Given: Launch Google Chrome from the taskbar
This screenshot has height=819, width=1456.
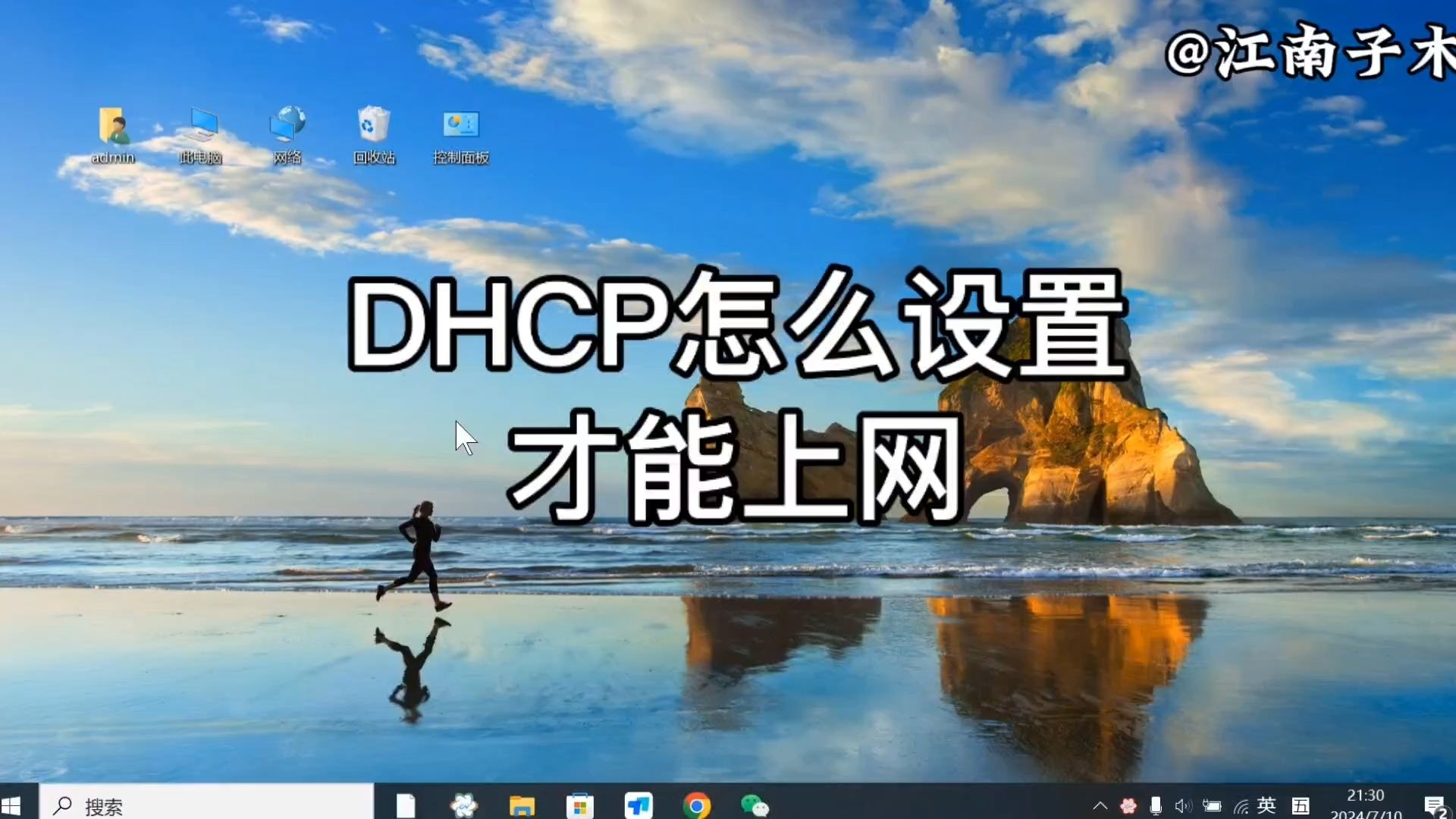Looking at the screenshot, I should 696,805.
